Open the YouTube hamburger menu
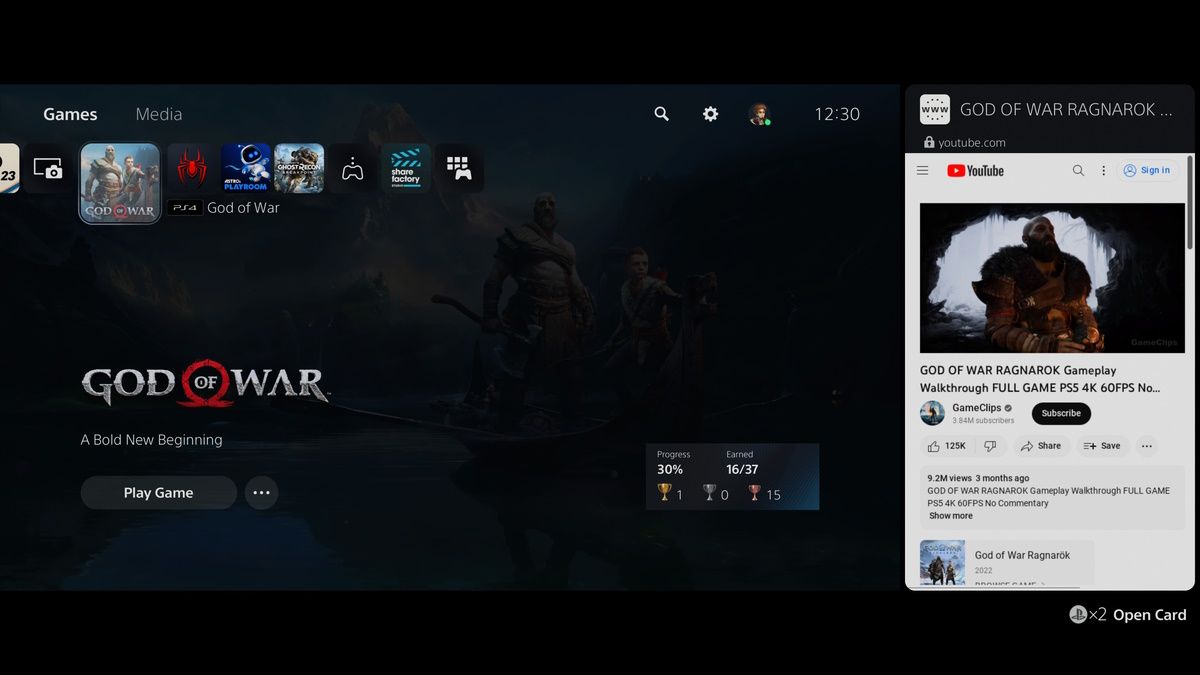Viewport: 1200px width, 675px height. [923, 171]
